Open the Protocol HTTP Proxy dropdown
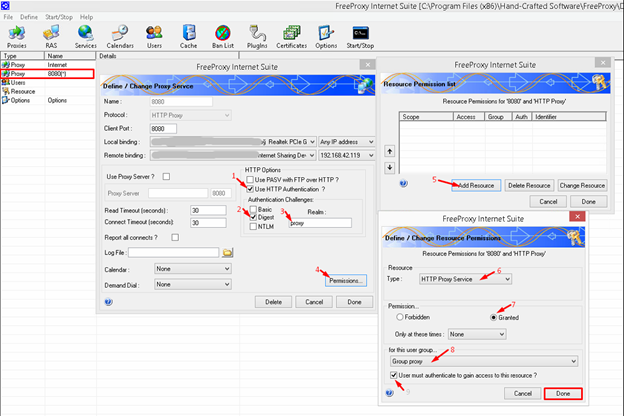 (x=190, y=115)
